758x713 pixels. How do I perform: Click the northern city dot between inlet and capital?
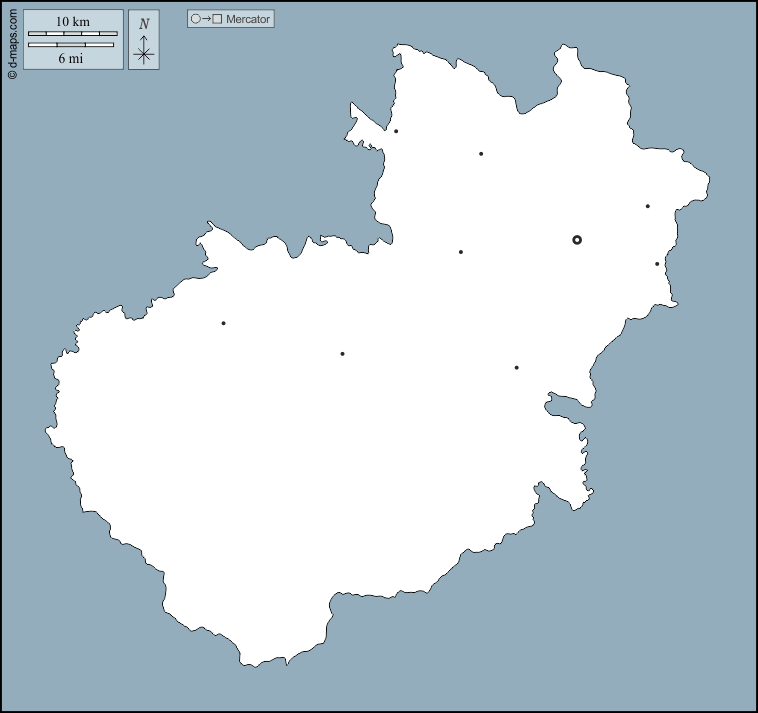[481, 154]
